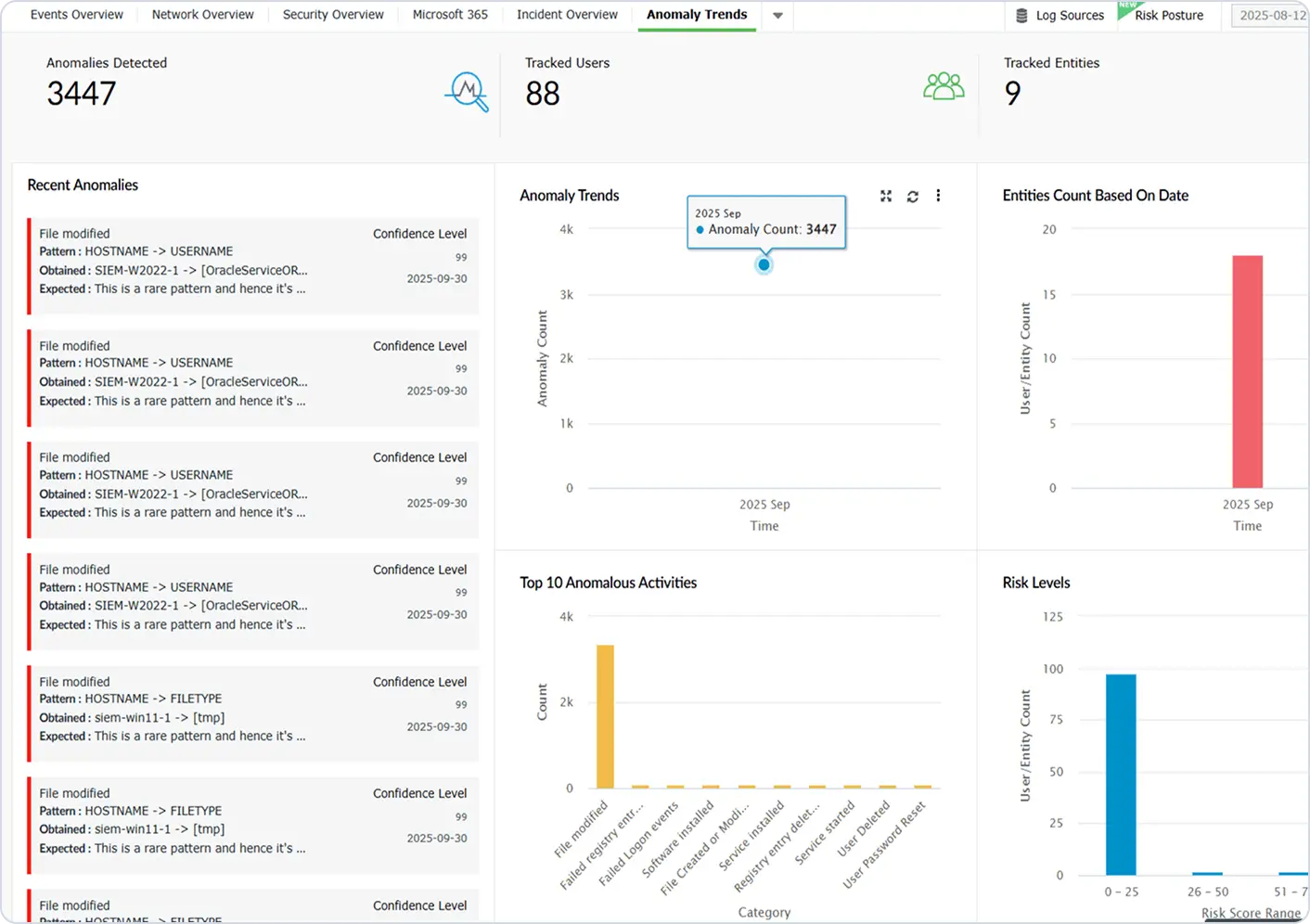Click the File modified category label

click(582, 828)
